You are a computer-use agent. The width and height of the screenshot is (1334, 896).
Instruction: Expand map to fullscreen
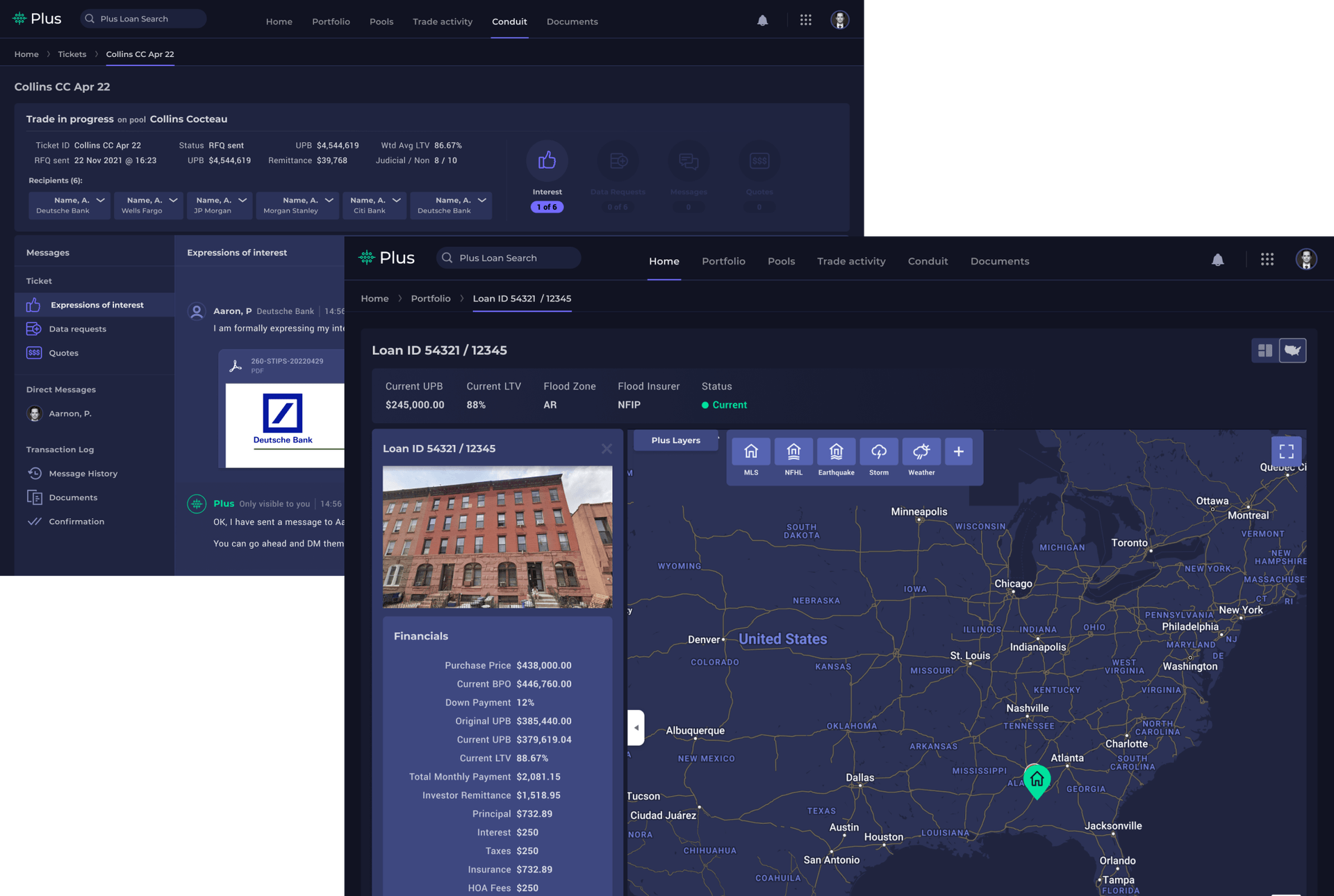pyautogui.click(x=1286, y=451)
